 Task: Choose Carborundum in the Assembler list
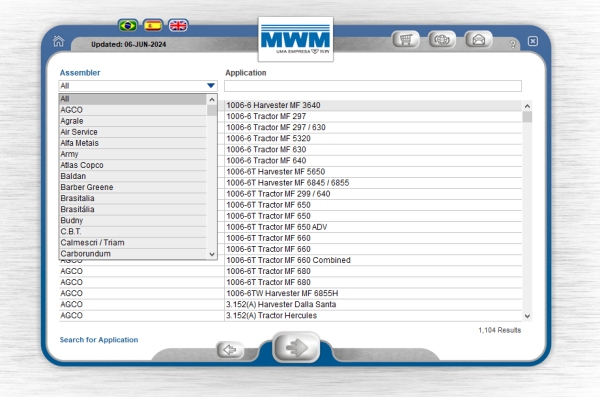133,254
